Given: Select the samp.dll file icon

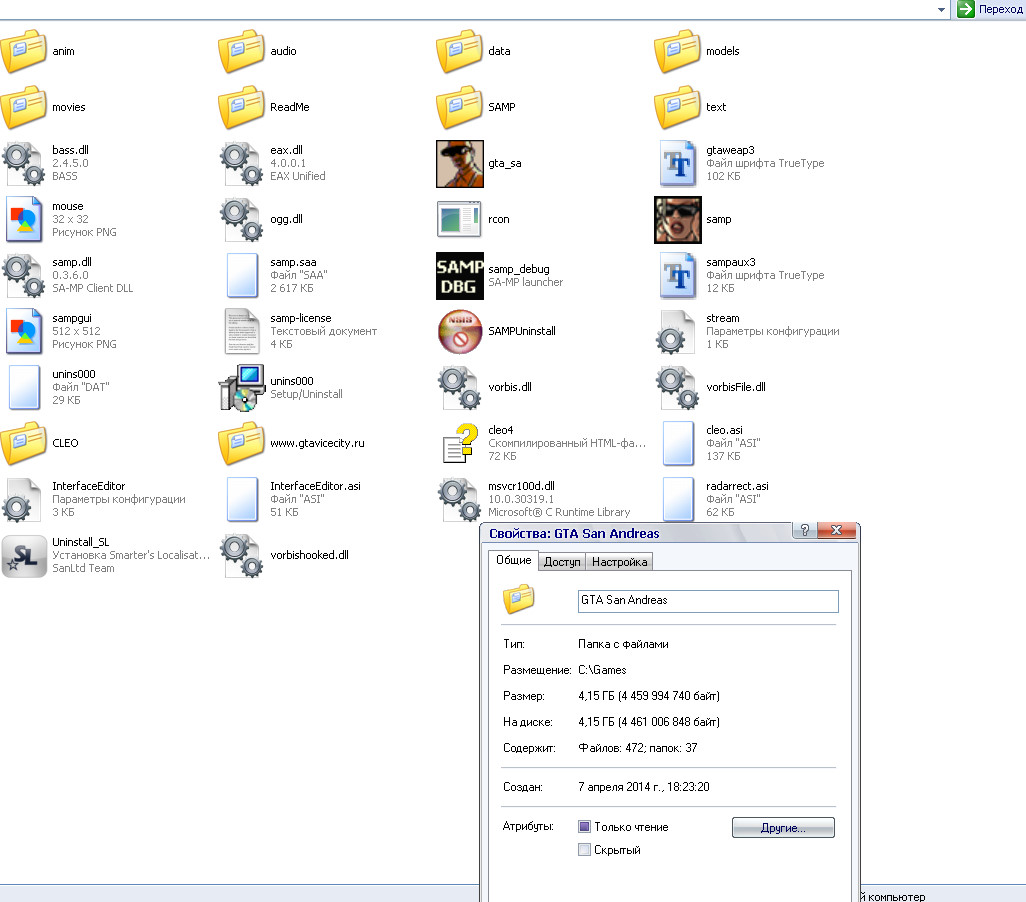Looking at the screenshot, I should 24,276.
